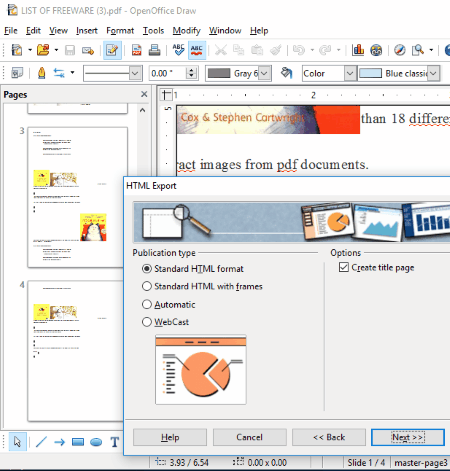Click the Document as E-mail icon
The image size is (450, 471).
(88, 51)
